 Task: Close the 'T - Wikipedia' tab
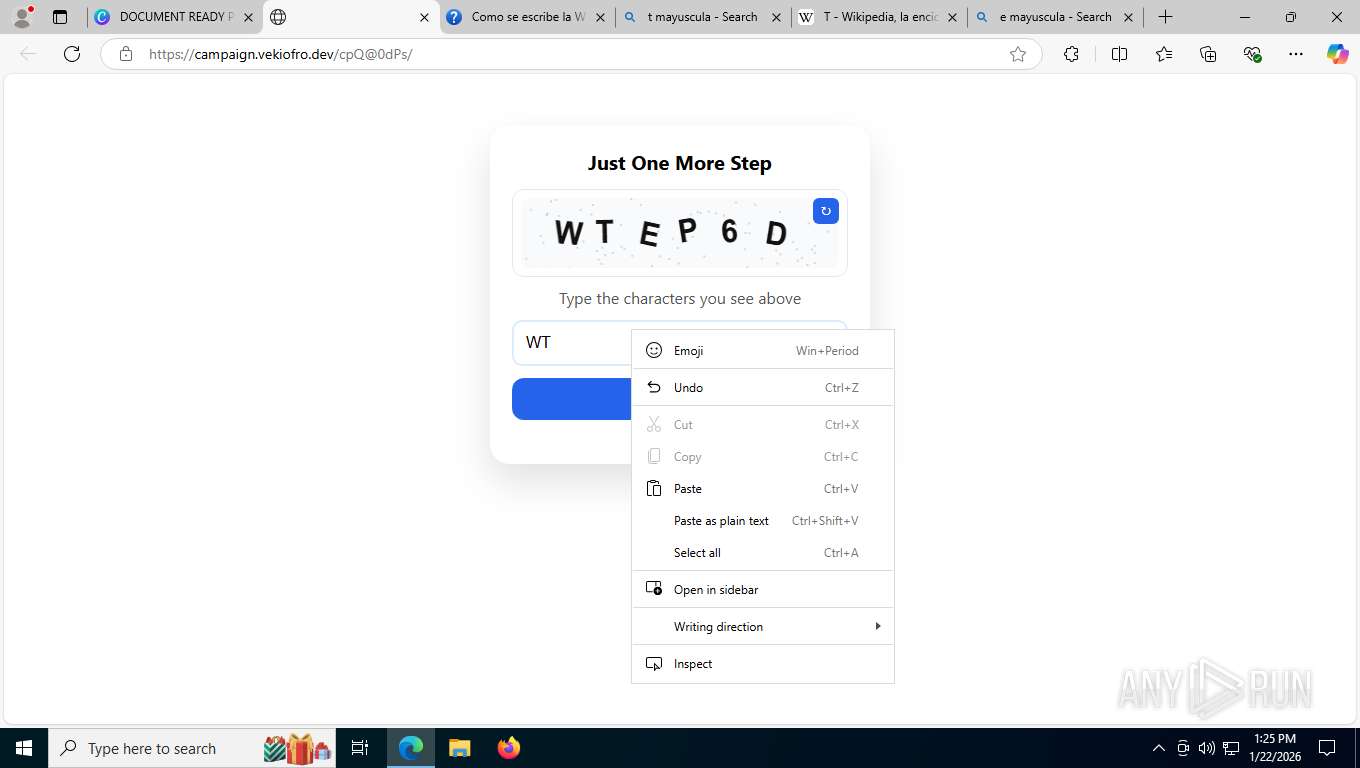tap(952, 17)
